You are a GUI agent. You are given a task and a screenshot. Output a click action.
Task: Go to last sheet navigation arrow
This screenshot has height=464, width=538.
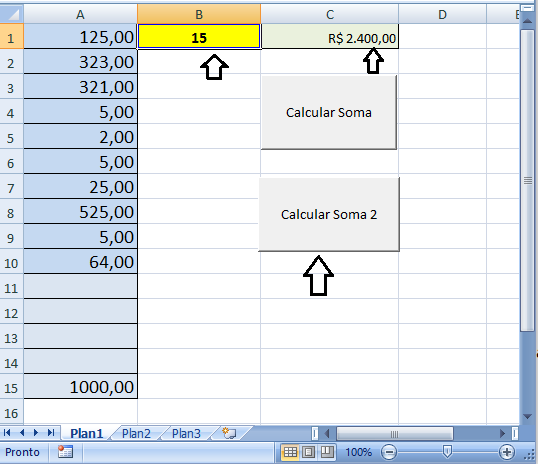(51, 433)
